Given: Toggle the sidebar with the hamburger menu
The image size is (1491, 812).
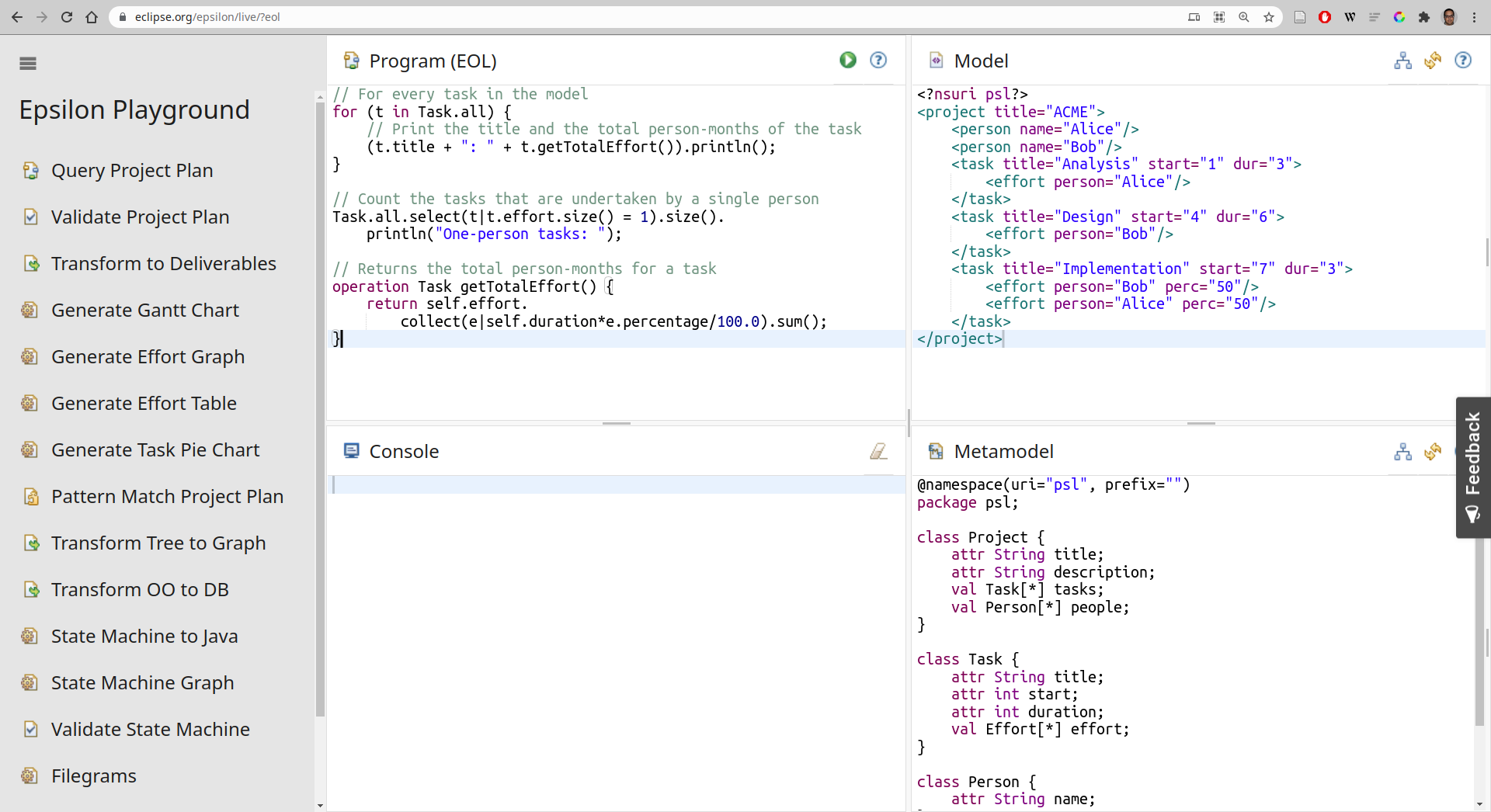Looking at the screenshot, I should pos(28,64).
